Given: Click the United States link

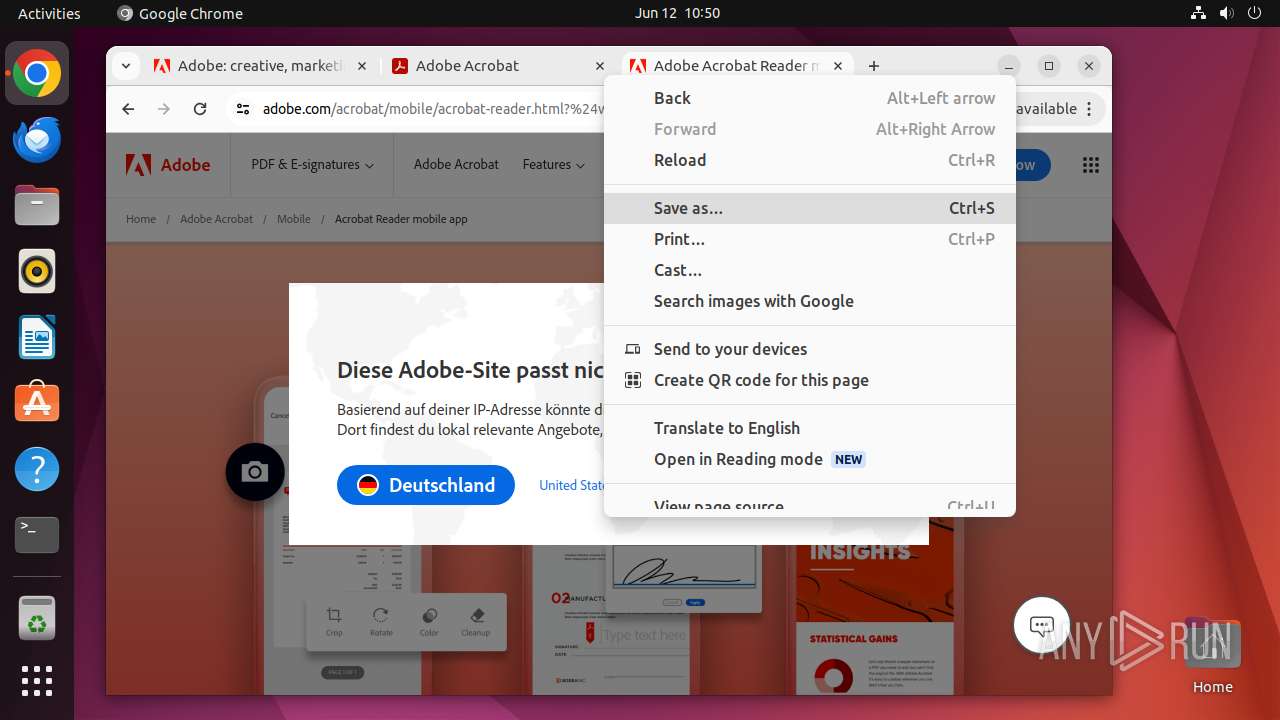Looking at the screenshot, I should click(571, 485).
